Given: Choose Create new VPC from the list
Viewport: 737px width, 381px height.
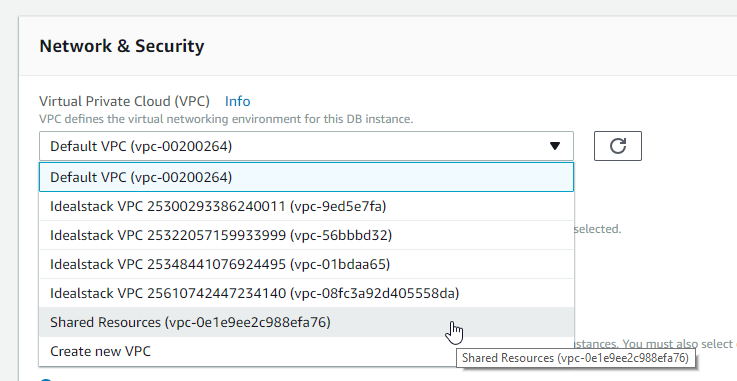Looking at the screenshot, I should pyautogui.click(x=306, y=351).
